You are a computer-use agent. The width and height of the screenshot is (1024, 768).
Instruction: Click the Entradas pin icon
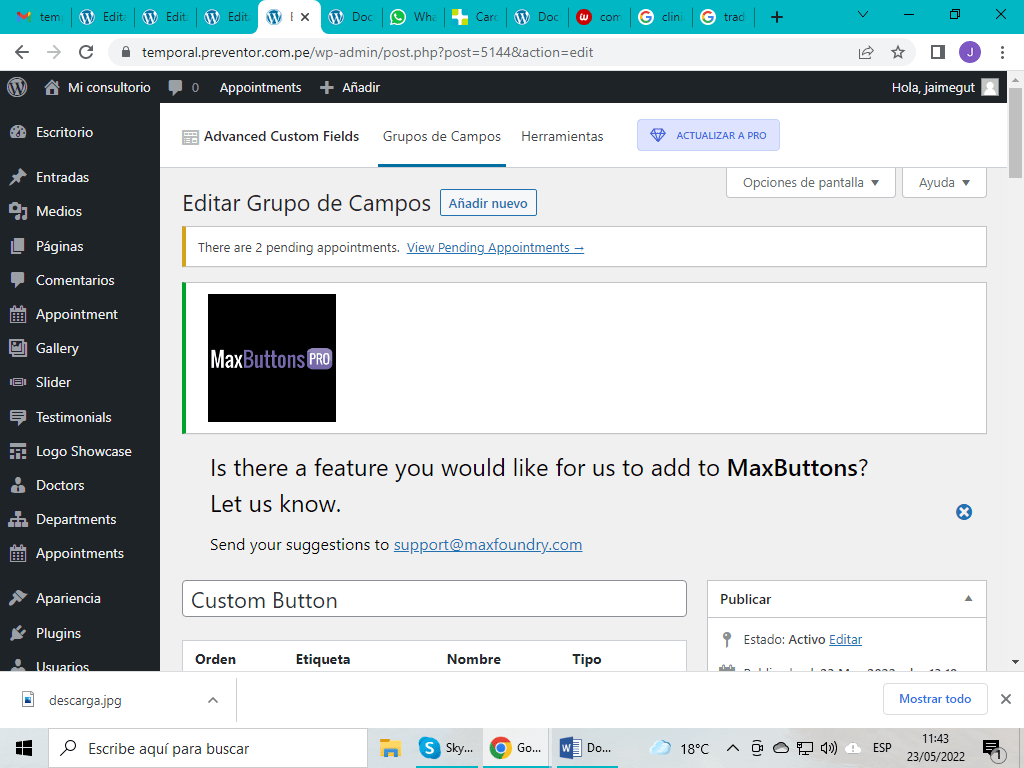[x=18, y=177]
